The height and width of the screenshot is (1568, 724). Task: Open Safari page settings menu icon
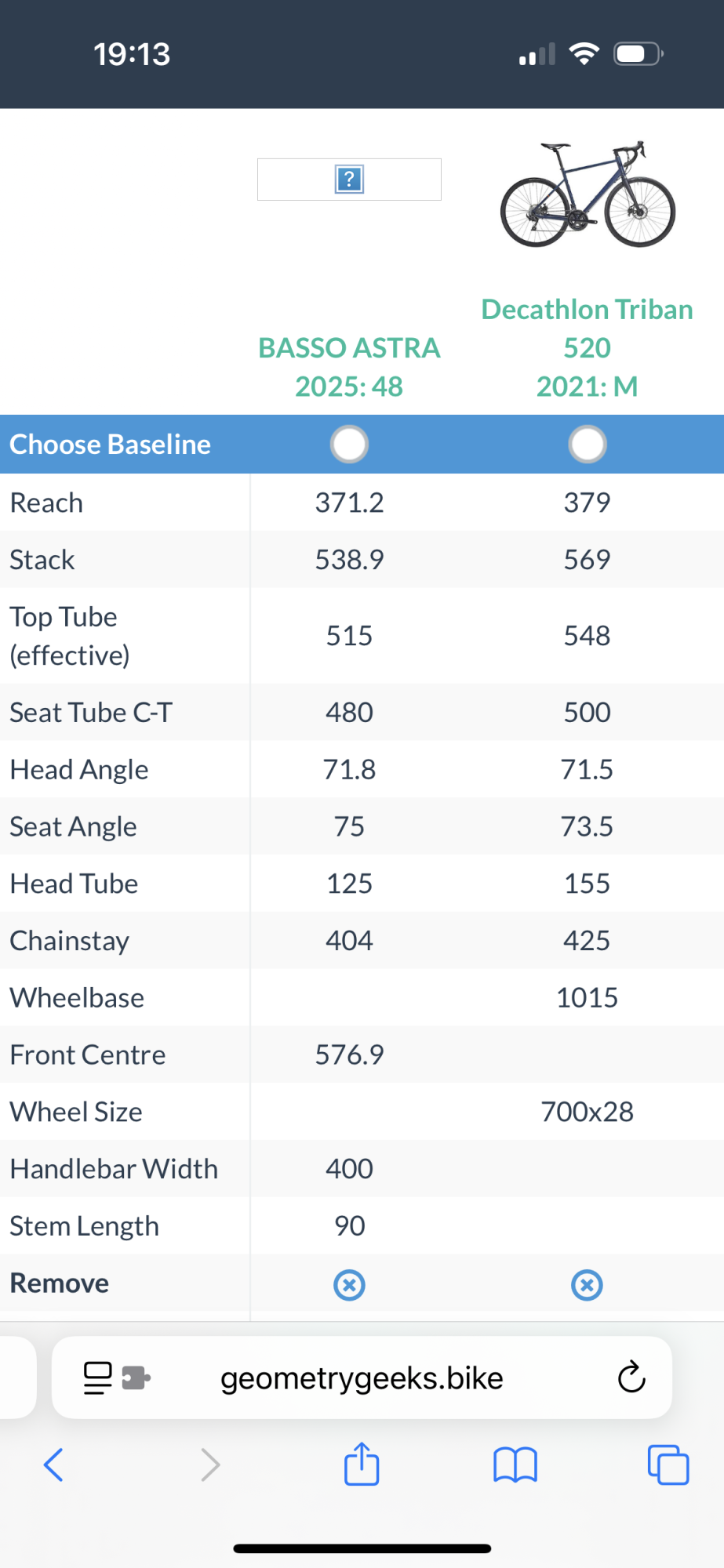point(116,1377)
